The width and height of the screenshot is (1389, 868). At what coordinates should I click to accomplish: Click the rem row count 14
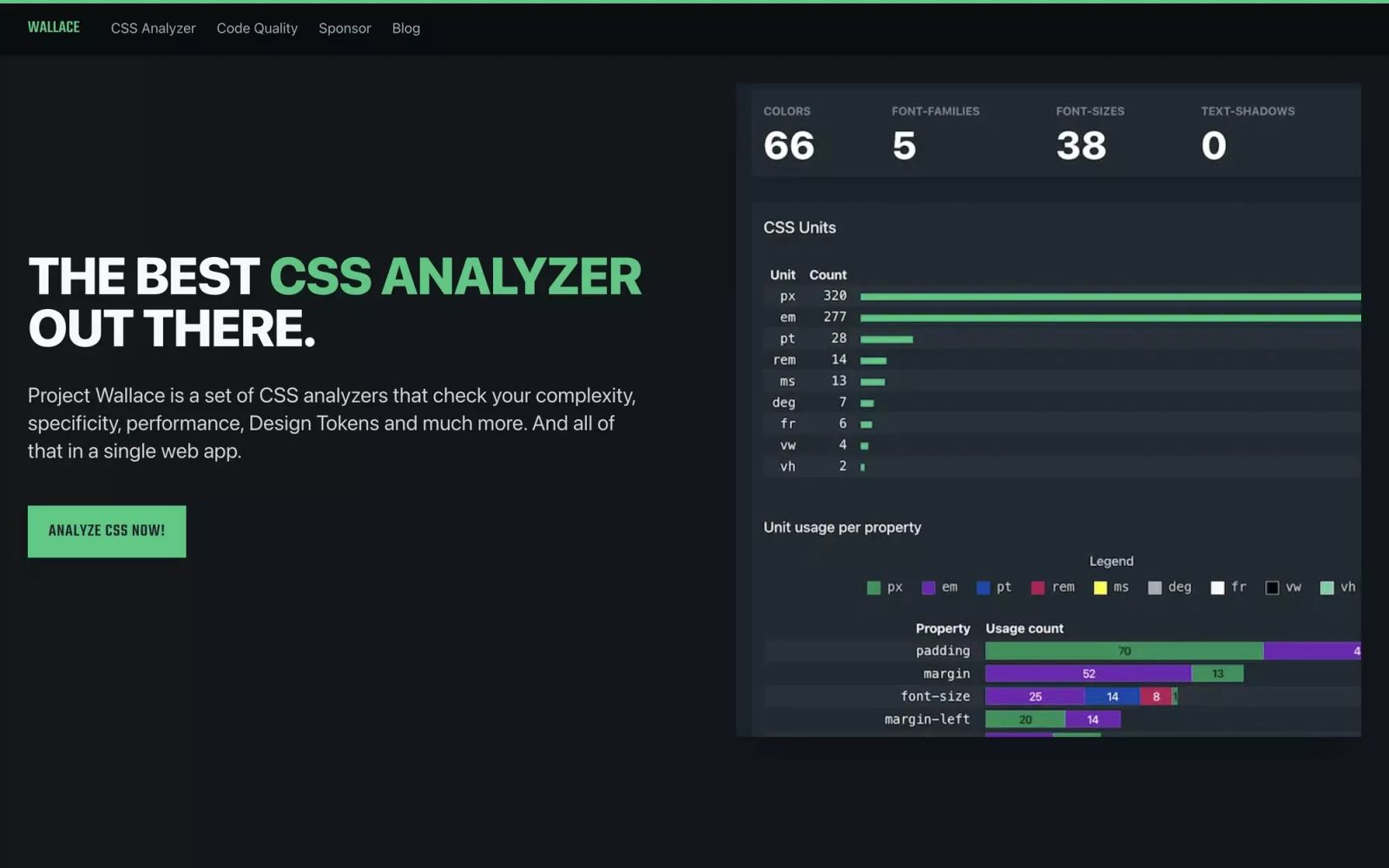839,359
